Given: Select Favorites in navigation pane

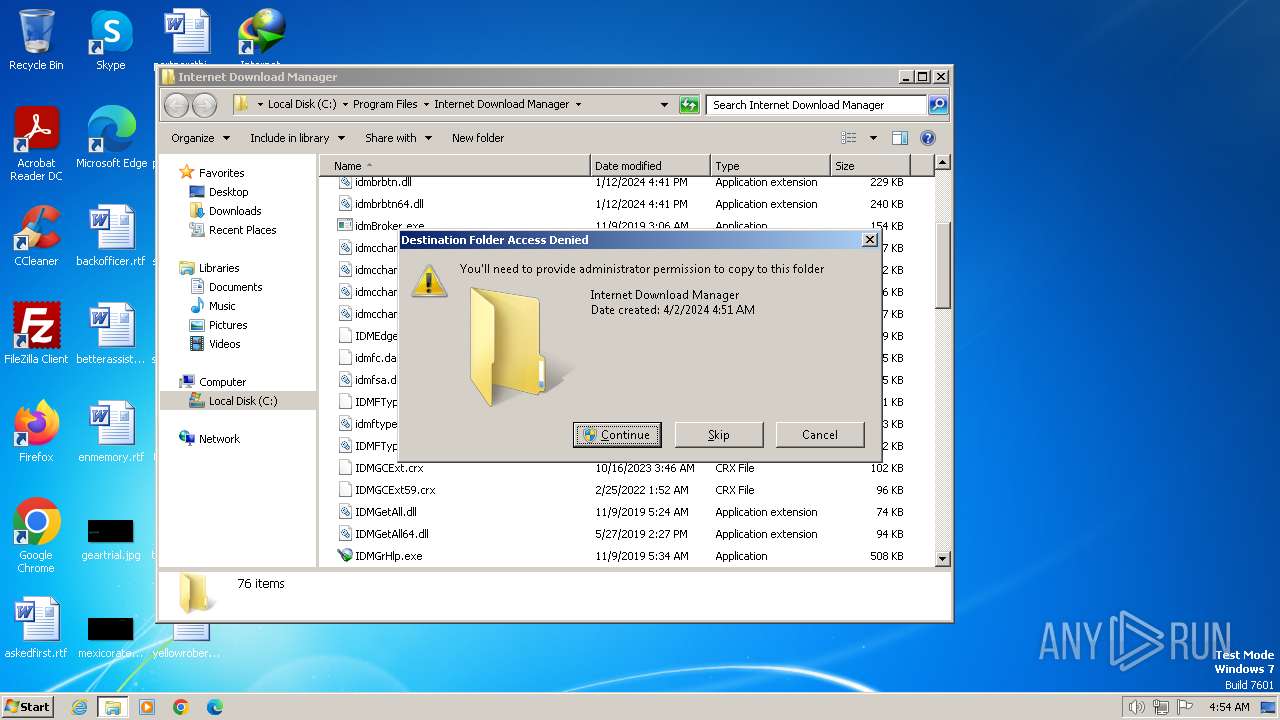Looking at the screenshot, I should pyautogui.click(x=221, y=173).
